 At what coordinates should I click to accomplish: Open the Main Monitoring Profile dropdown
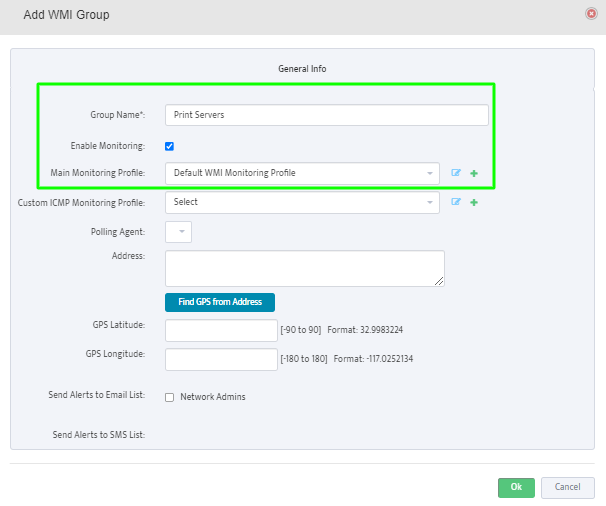click(x=302, y=173)
